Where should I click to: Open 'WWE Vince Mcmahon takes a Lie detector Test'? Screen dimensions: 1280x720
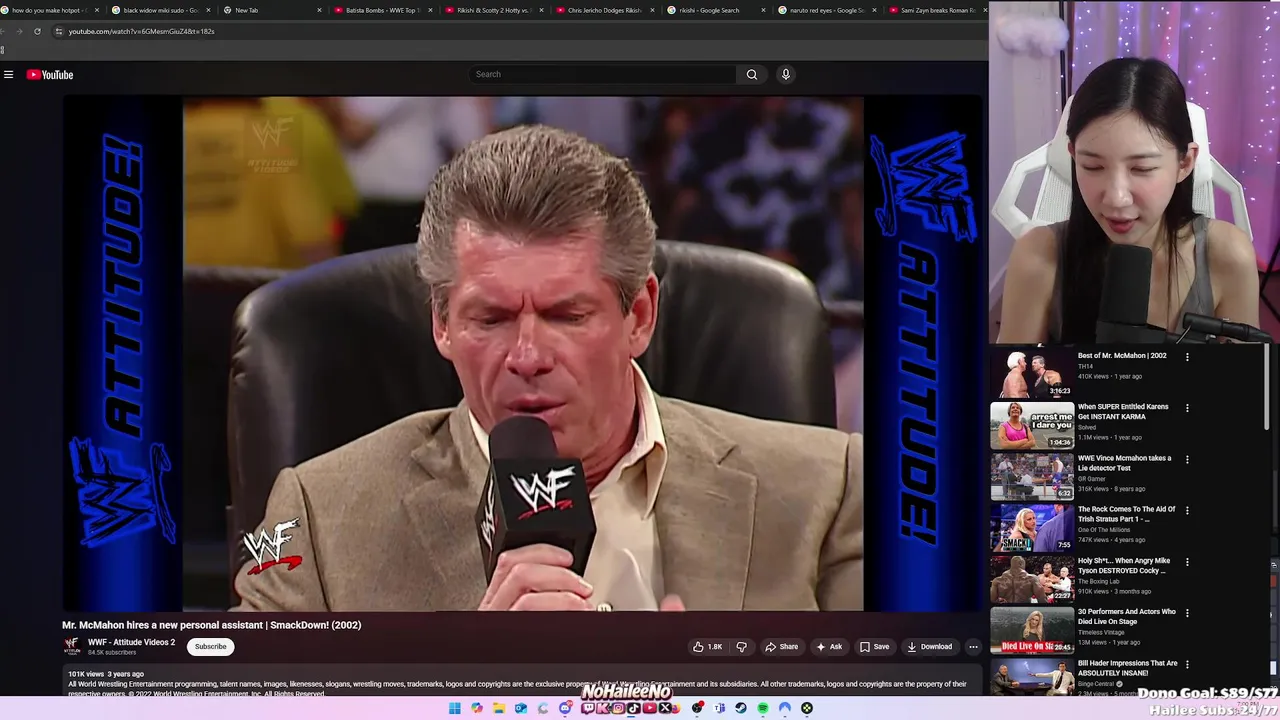(1124, 463)
